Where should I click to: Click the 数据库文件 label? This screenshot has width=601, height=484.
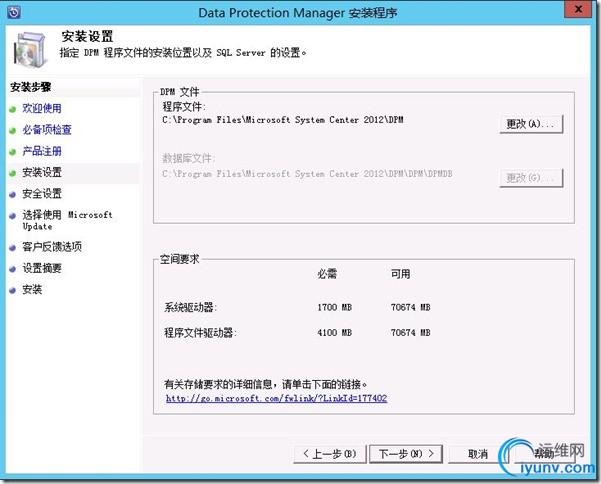coord(189,158)
